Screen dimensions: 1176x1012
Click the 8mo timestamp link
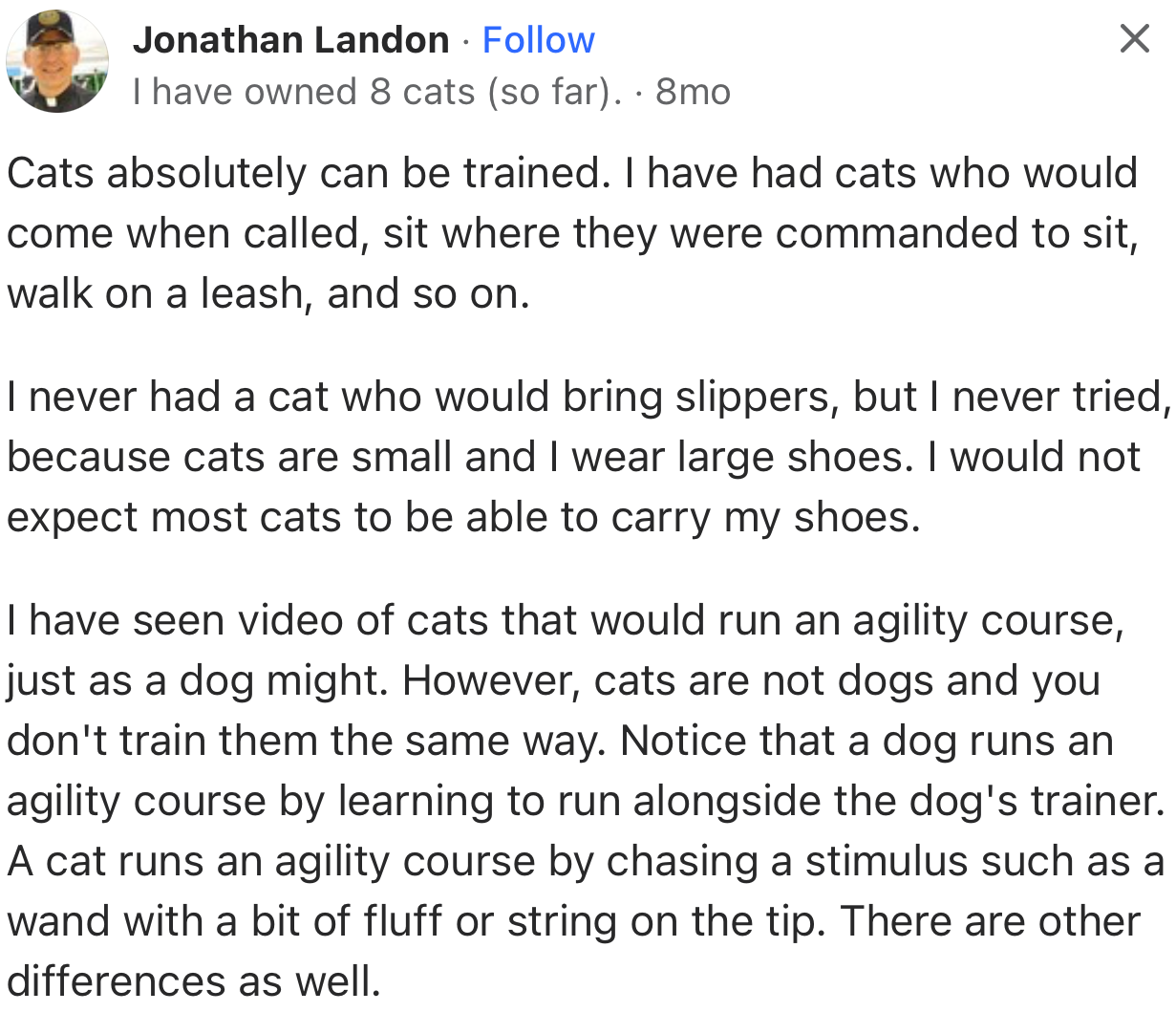click(x=693, y=91)
